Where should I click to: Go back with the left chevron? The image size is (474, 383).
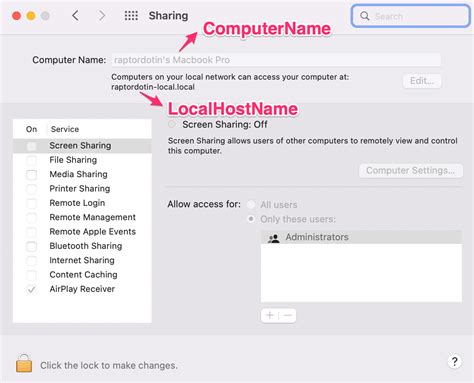pyautogui.click(x=76, y=15)
